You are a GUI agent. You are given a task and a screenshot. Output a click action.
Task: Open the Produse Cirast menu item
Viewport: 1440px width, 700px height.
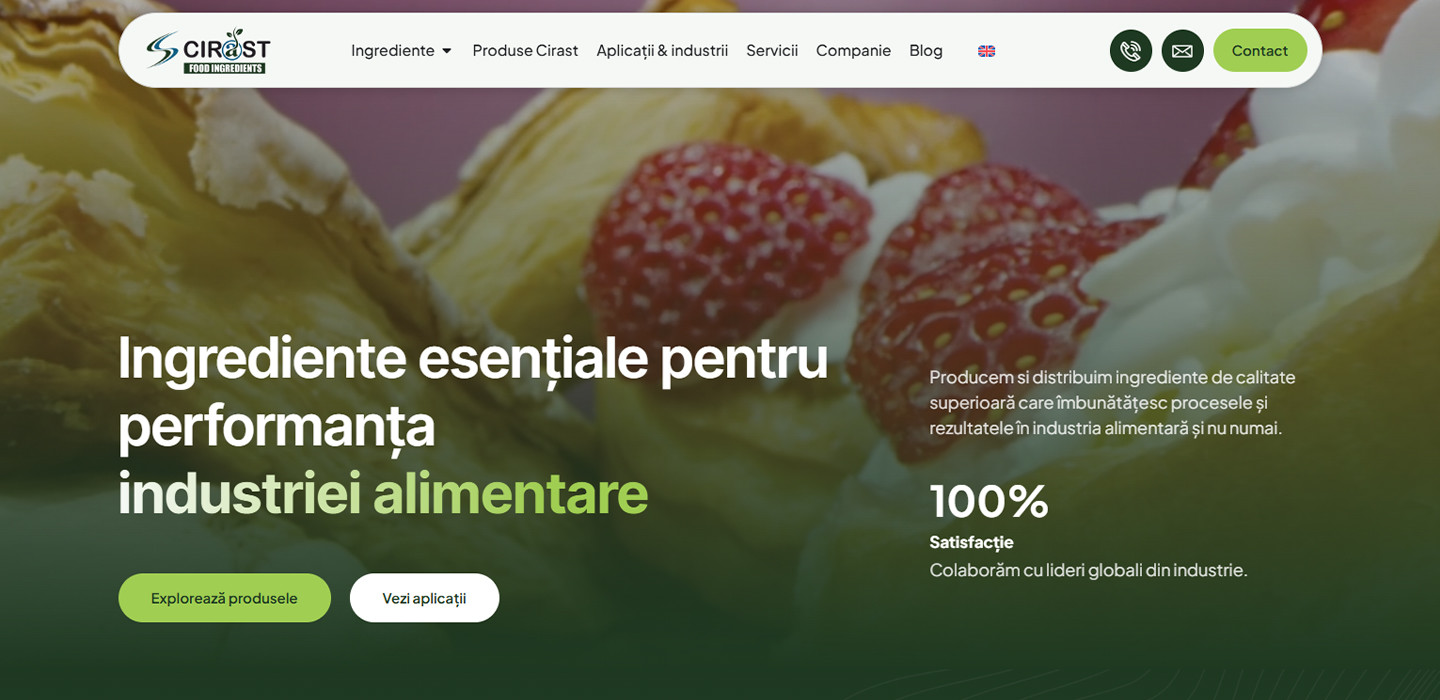[525, 50]
